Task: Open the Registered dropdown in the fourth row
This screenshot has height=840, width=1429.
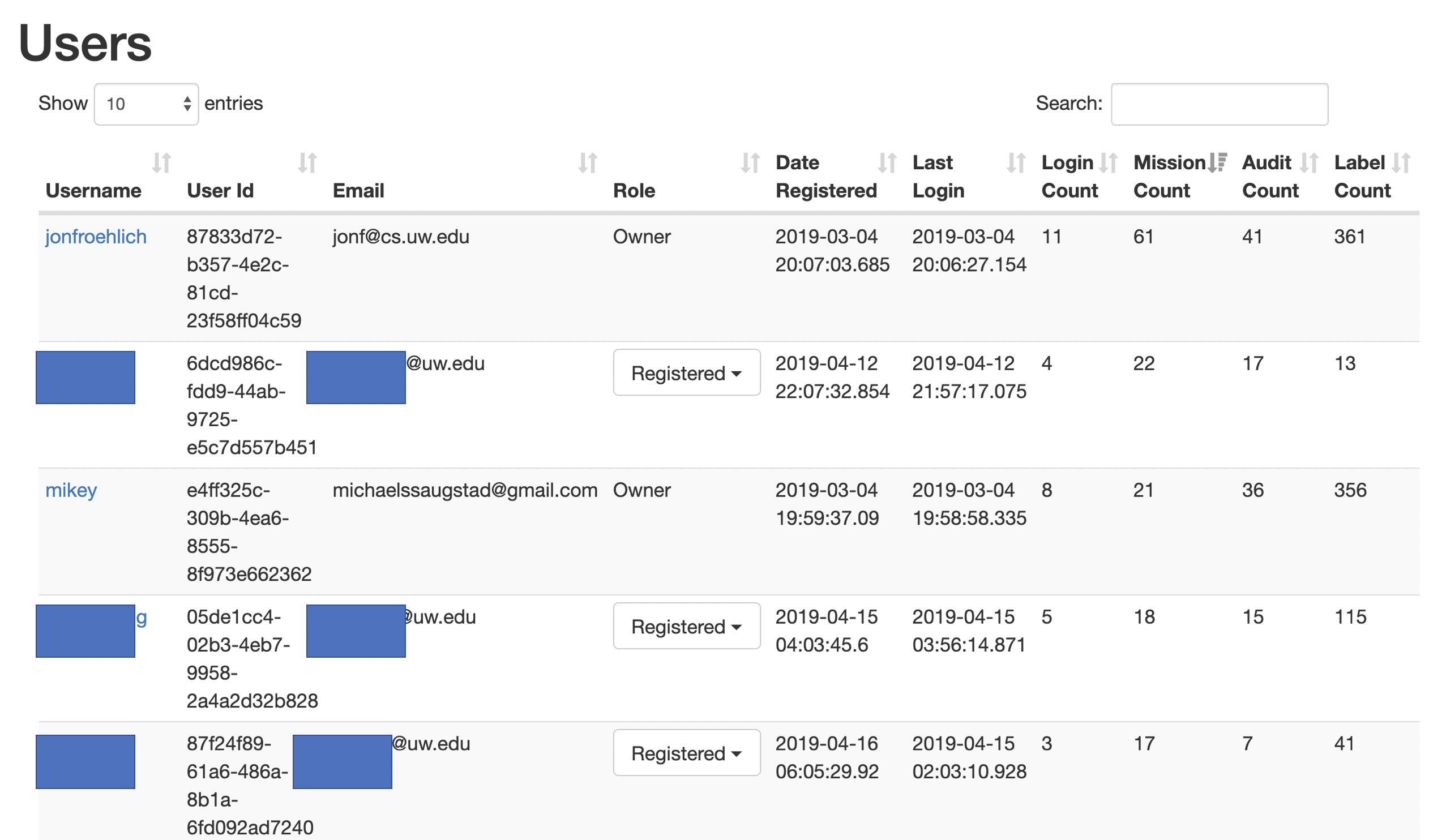Action: (x=686, y=626)
